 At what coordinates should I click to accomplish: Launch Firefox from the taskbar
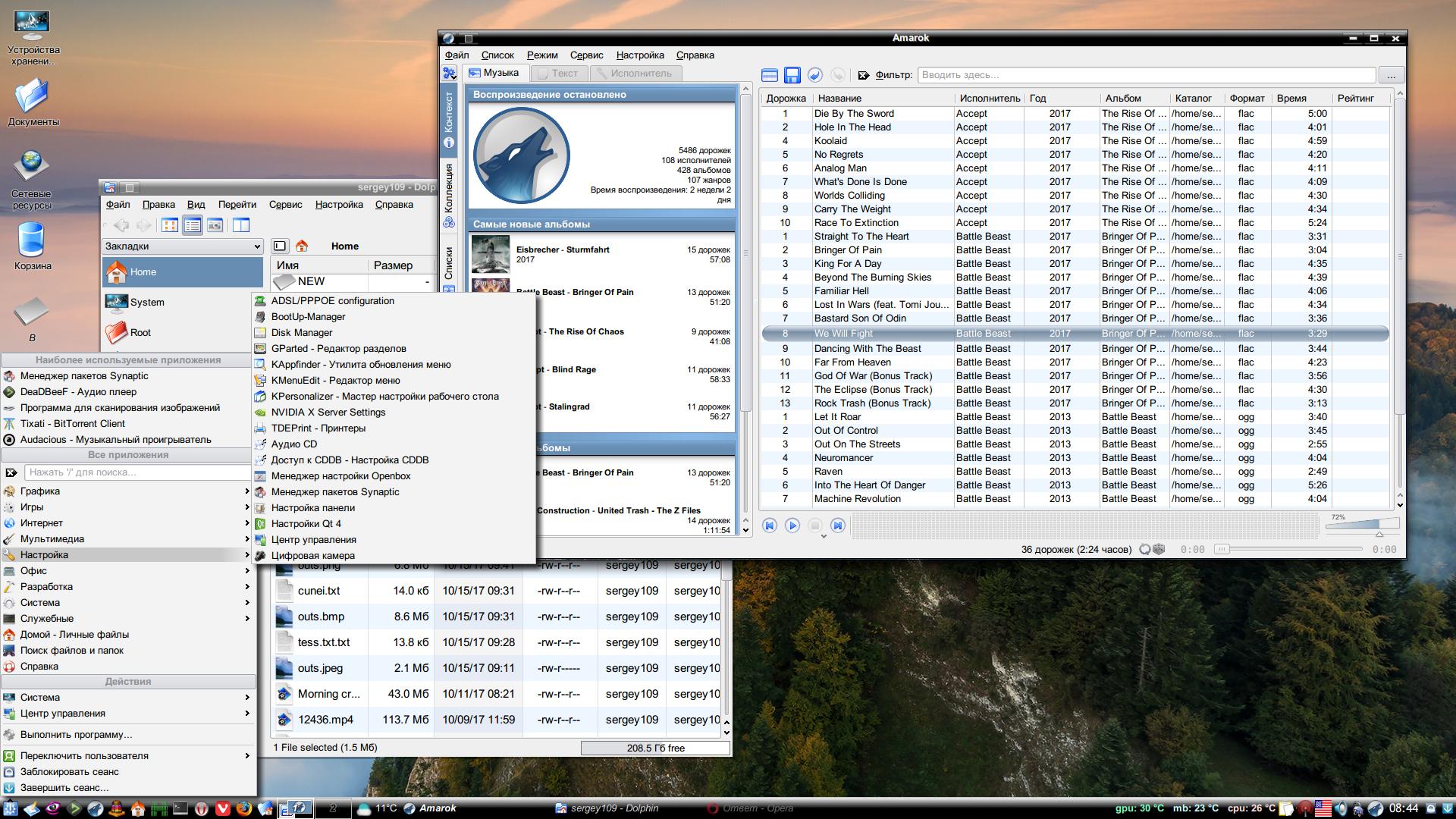[x=244, y=808]
